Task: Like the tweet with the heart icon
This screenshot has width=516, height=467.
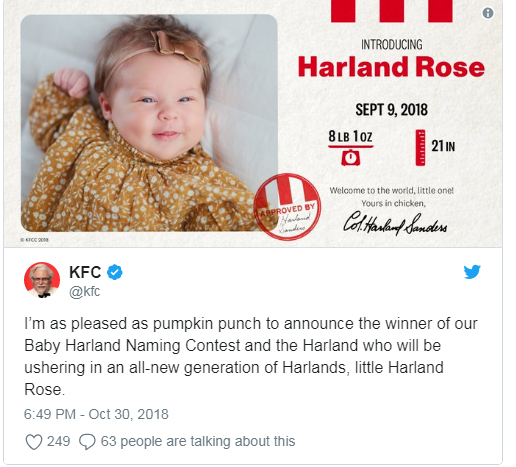Action: pos(34,442)
